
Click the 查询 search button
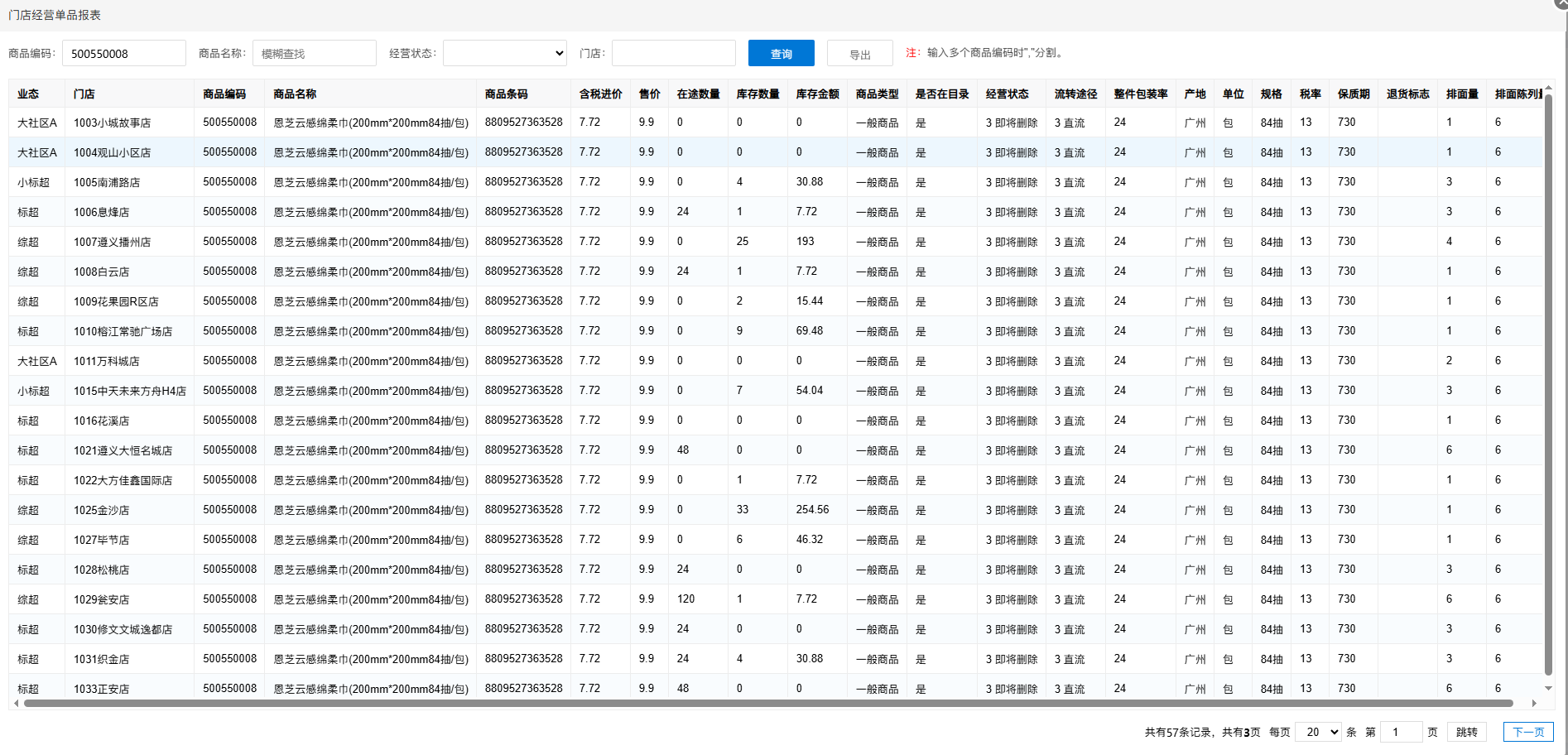point(781,53)
